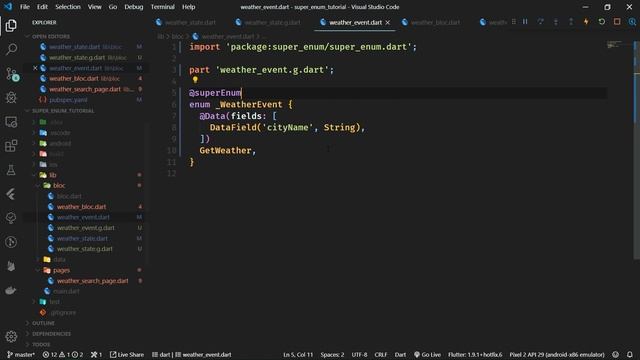Image resolution: width=640 pixels, height=360 pixels.
Task: Grab the debug toolbar drag handle
Action: click(x=513, y=22)
